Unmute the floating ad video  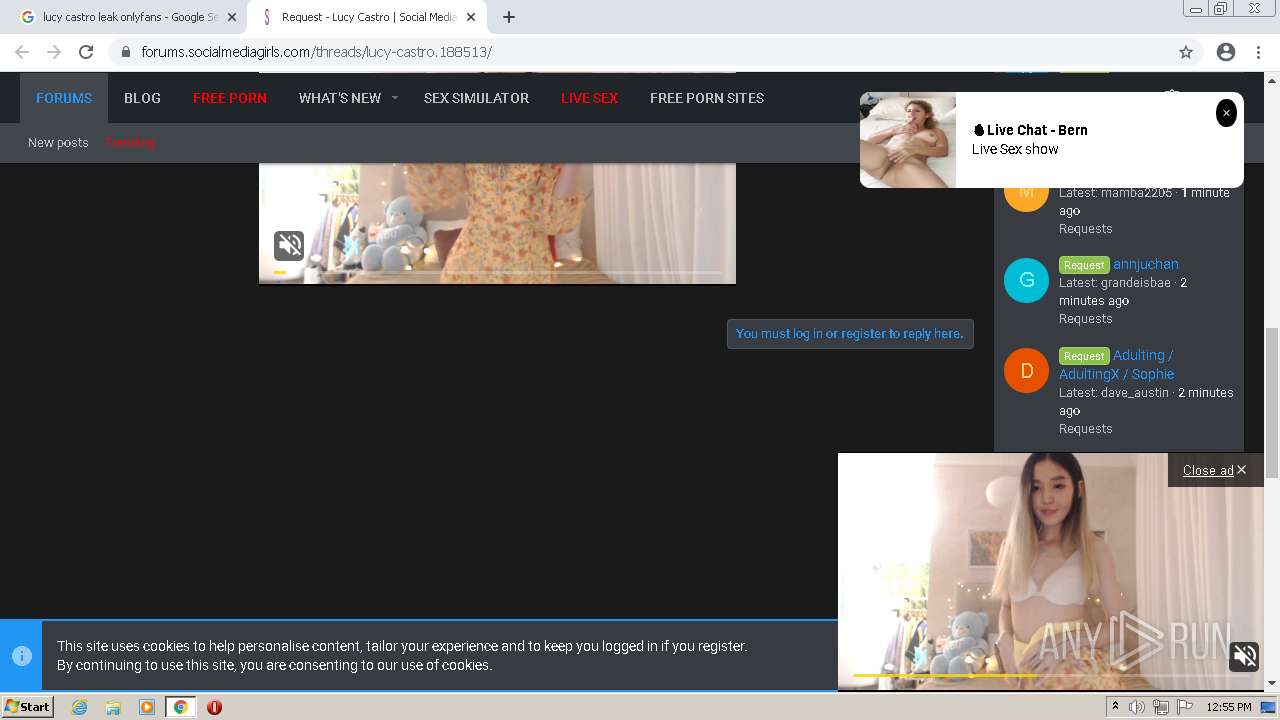(x=1245, y=656)
